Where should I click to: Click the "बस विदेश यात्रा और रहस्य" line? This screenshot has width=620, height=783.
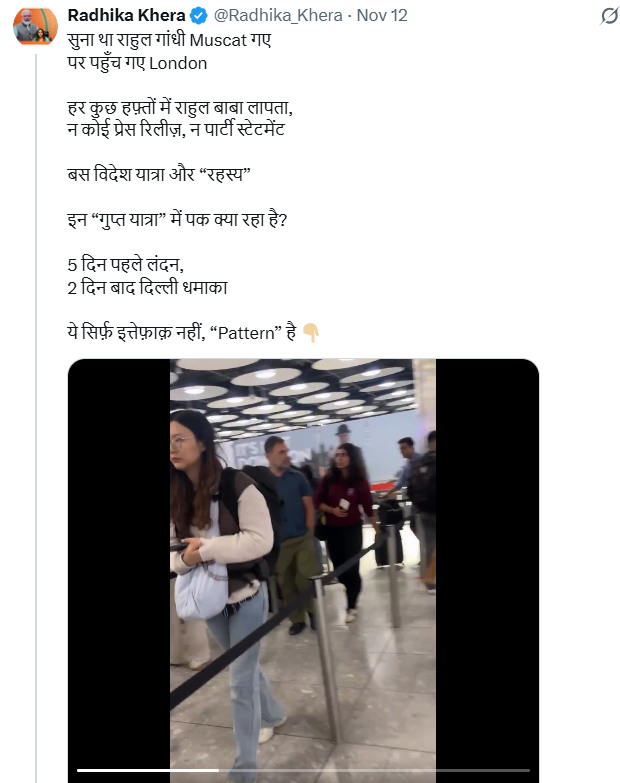coord(159,174)
